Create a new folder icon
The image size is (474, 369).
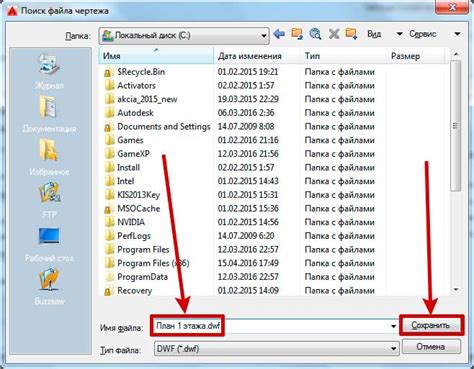(x=352, y=34)
